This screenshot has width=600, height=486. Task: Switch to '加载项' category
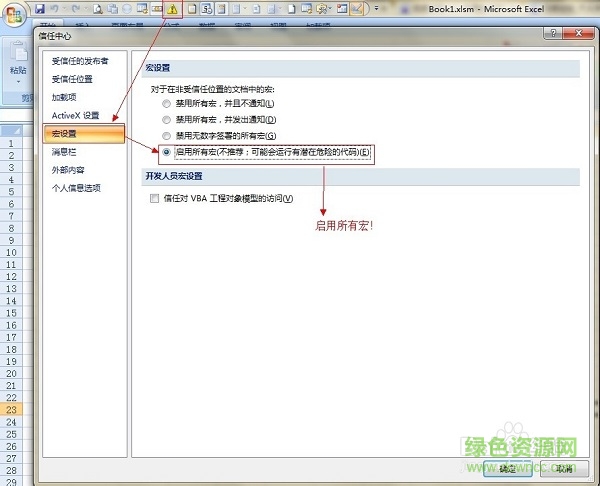tap(65, 97)
